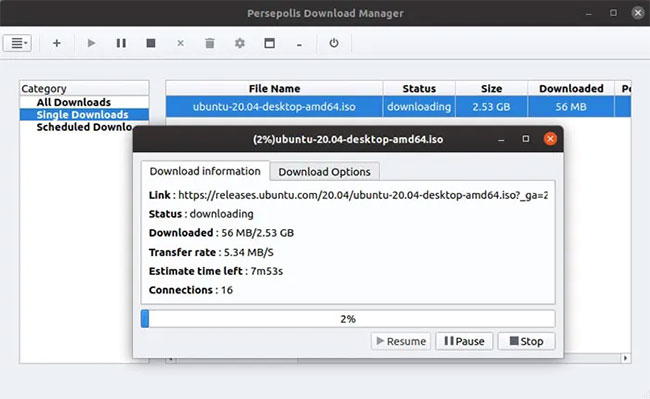Switch to Download Options tab
Screen dimensions: 650x399
point(324,172)
